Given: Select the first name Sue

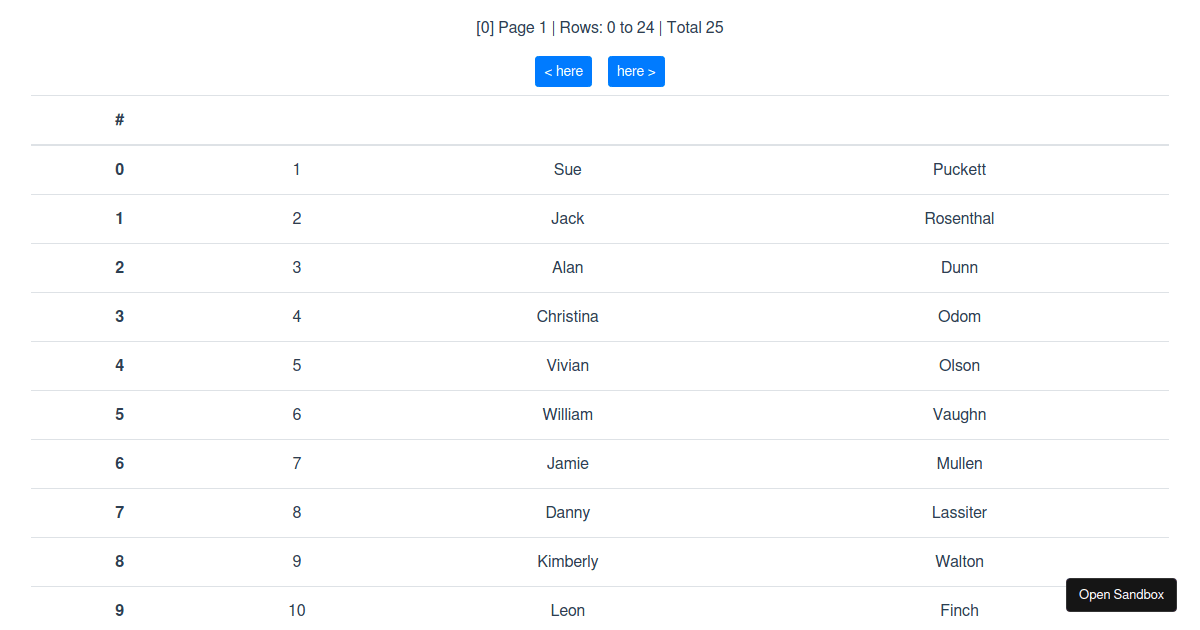Looking at the screenshot, I should pos(567,169).
